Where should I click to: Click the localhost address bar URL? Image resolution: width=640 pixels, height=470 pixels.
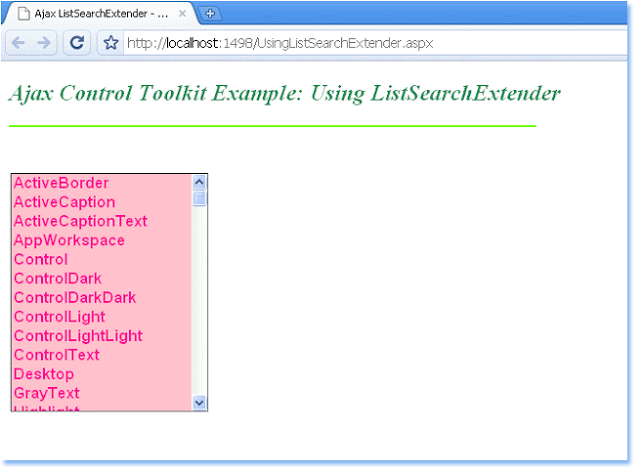[x=280, y=43]
